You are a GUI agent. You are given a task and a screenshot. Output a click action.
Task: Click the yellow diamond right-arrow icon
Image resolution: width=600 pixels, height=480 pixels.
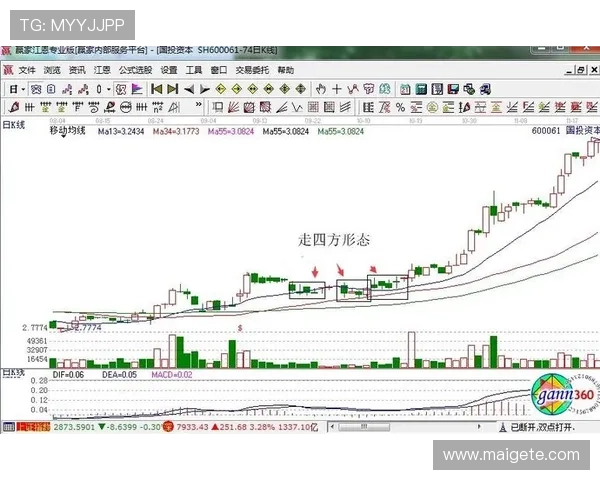tap(237, 90)
